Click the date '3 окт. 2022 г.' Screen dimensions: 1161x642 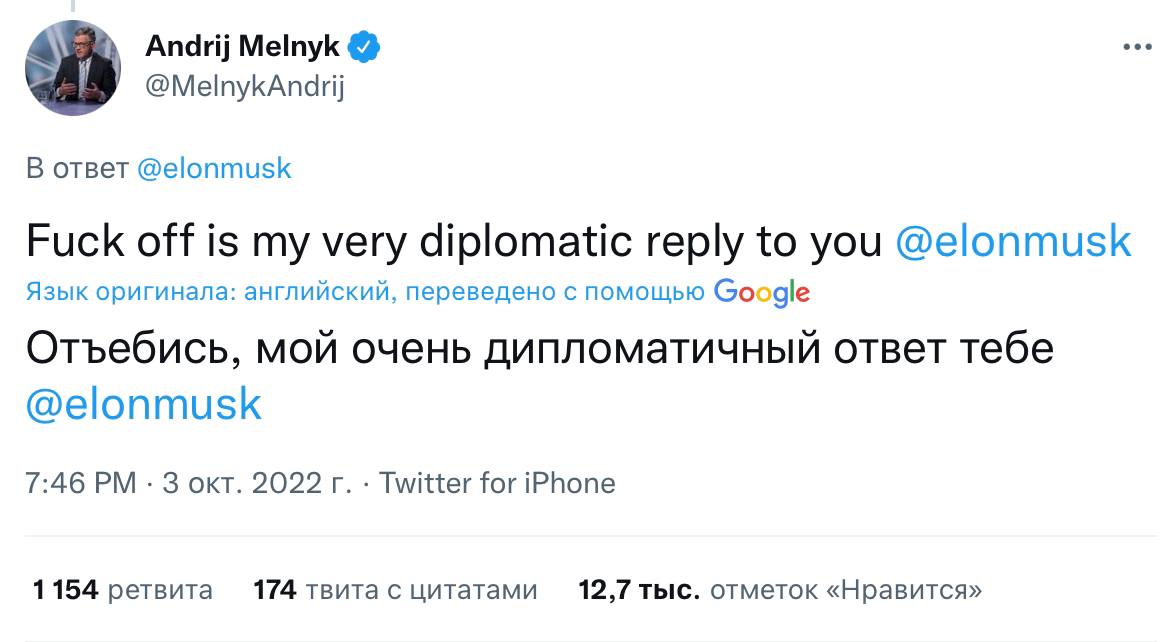(256, 484)
